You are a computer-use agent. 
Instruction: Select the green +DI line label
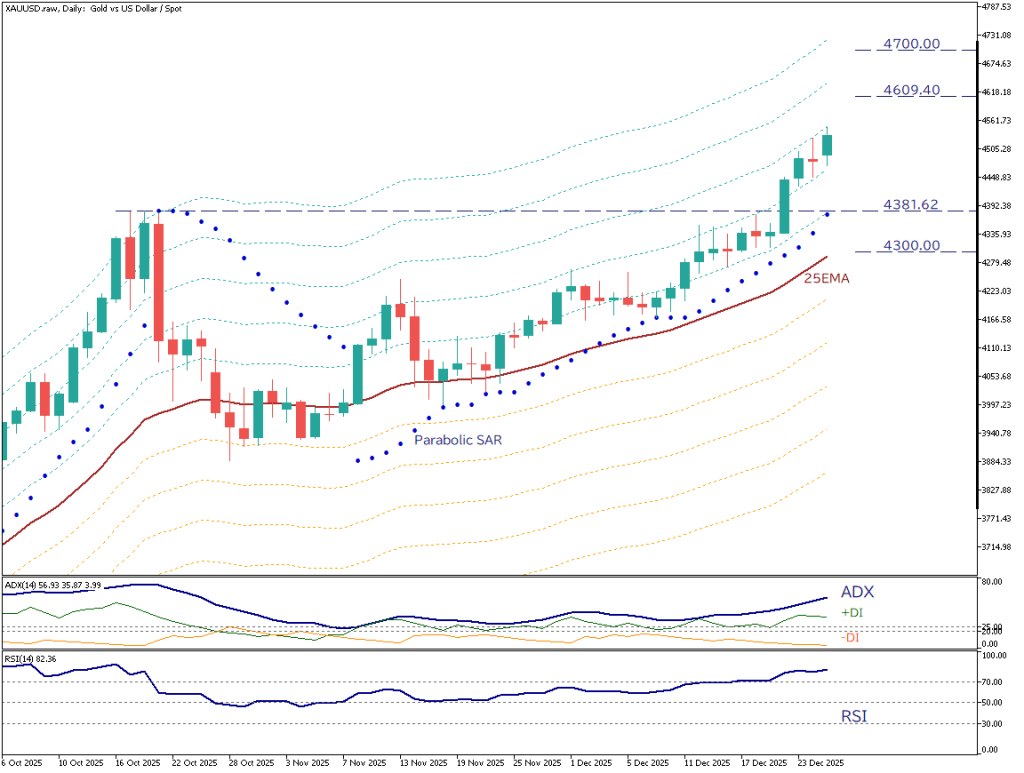[x=851, y=612]
